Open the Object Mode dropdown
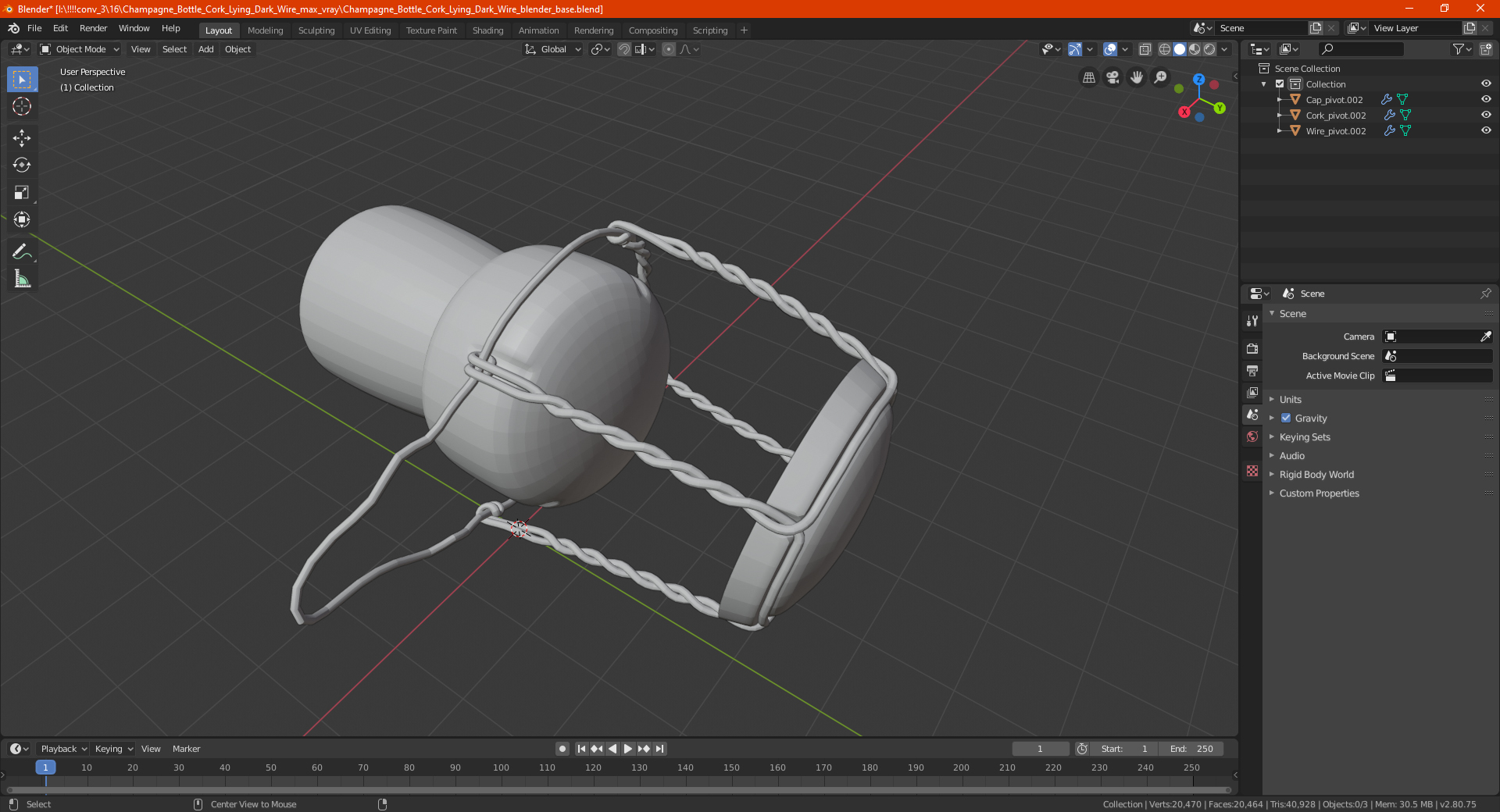This screenshot has width=1500, height=812. tap(80, 49)
